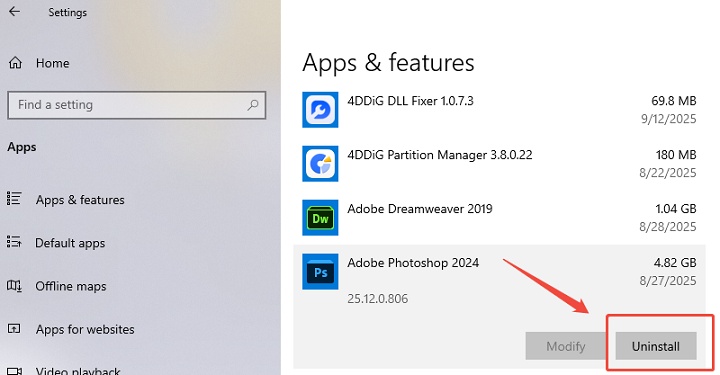Open Apps & features in sidebar
Viewport: 720px width, 375px height.
[x=80, y=200]
